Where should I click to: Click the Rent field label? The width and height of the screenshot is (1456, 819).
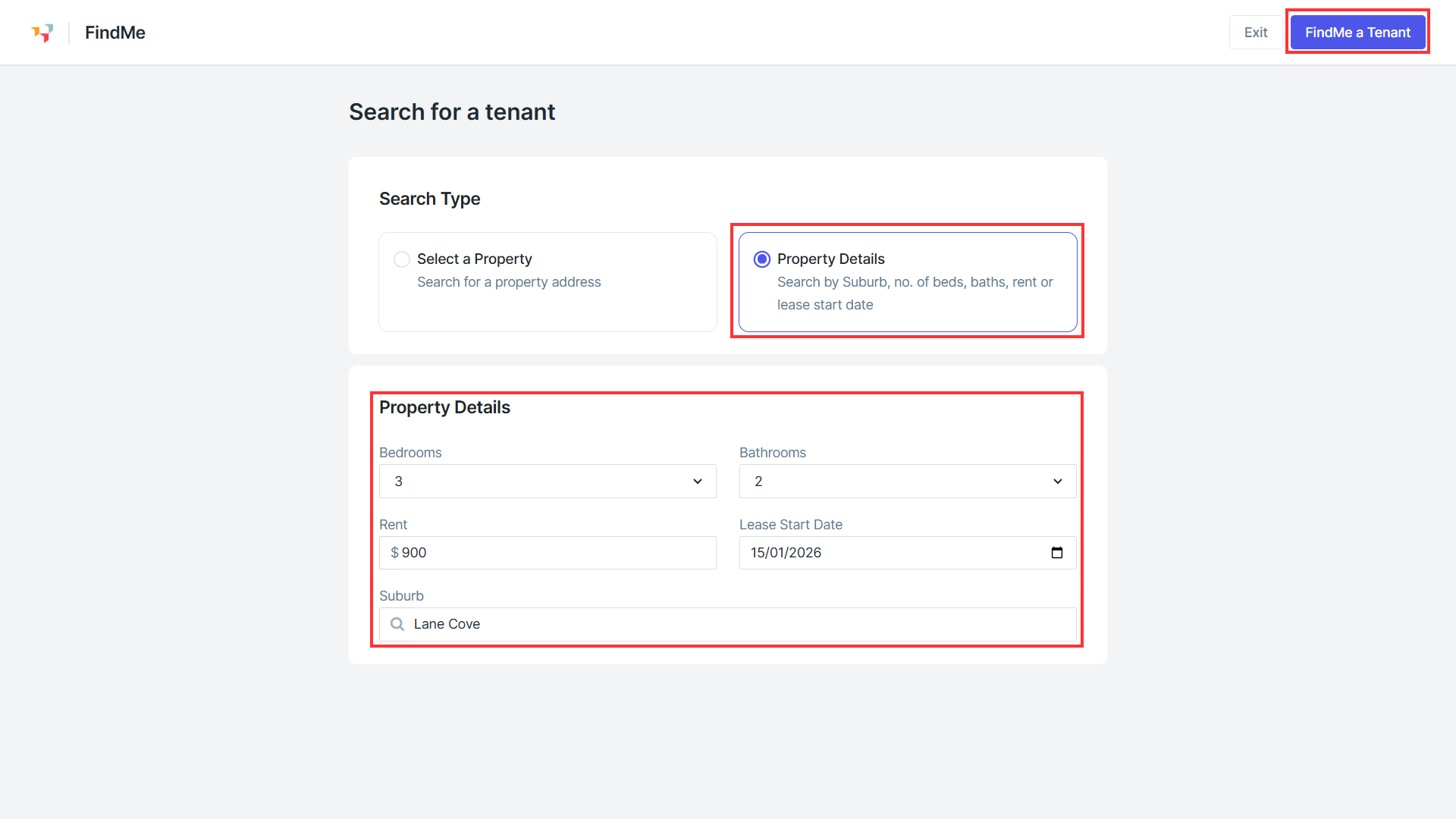[x=394, y=525]
